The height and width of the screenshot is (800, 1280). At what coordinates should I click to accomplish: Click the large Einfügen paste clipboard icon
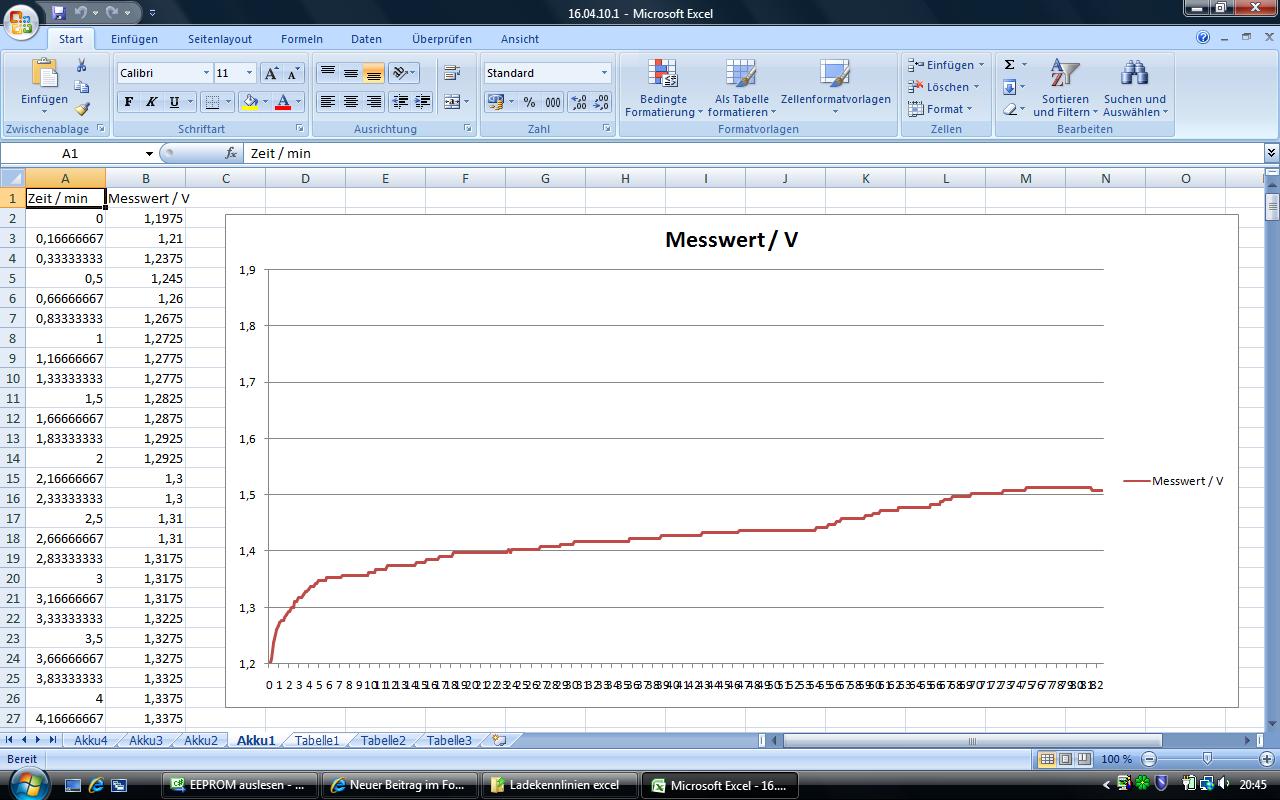44,73
